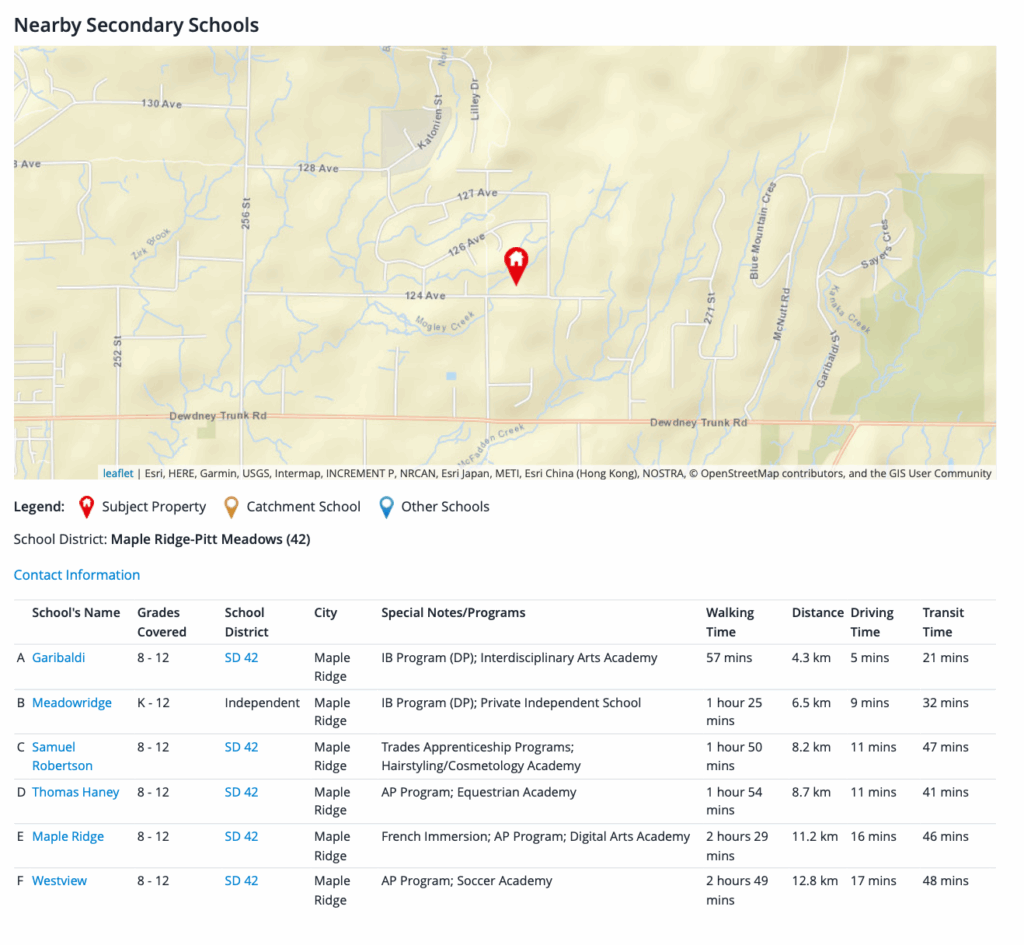Click SD 42 link in Garibaldi row

click(241, 658)
